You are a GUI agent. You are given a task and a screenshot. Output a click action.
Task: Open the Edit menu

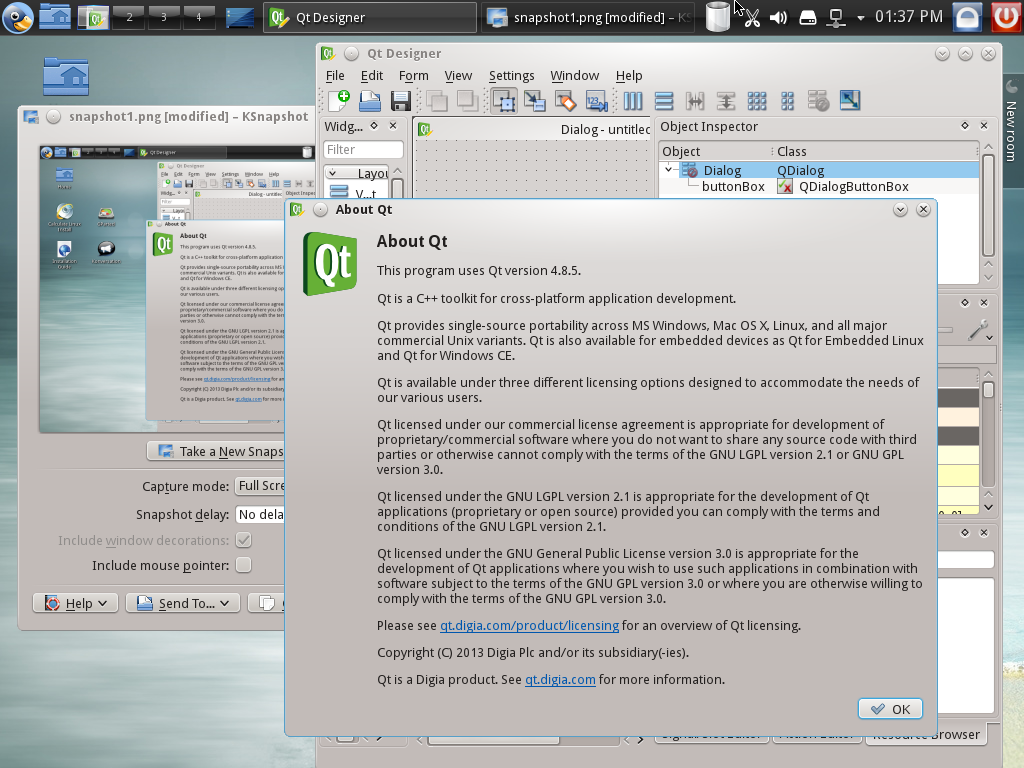point(372,76)
